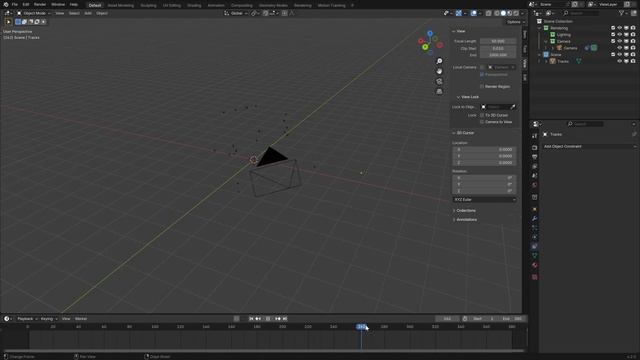The image size is (640, 360).
Task: Select solid viewport shading mode
Action: (x=503, y=13)
